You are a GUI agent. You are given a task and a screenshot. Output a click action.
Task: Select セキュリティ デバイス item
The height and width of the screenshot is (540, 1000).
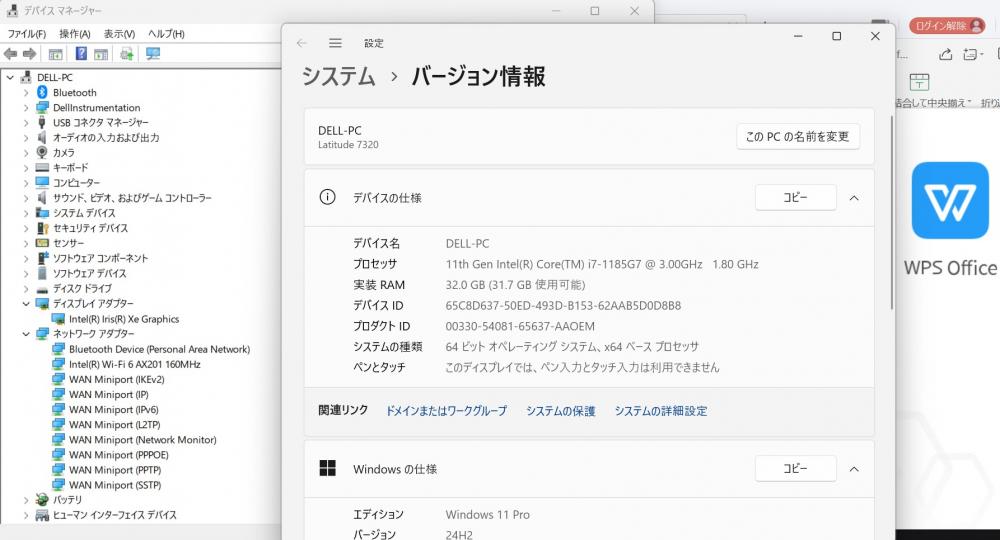90,228
